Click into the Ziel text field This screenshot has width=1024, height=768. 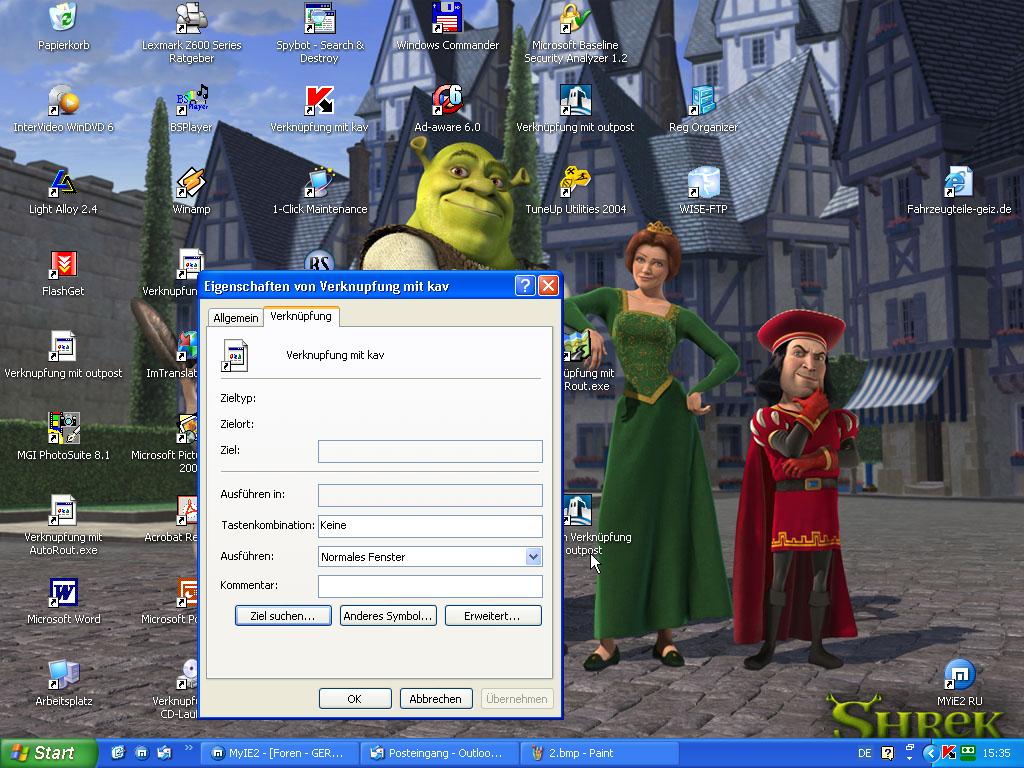(x=430, y=451)
